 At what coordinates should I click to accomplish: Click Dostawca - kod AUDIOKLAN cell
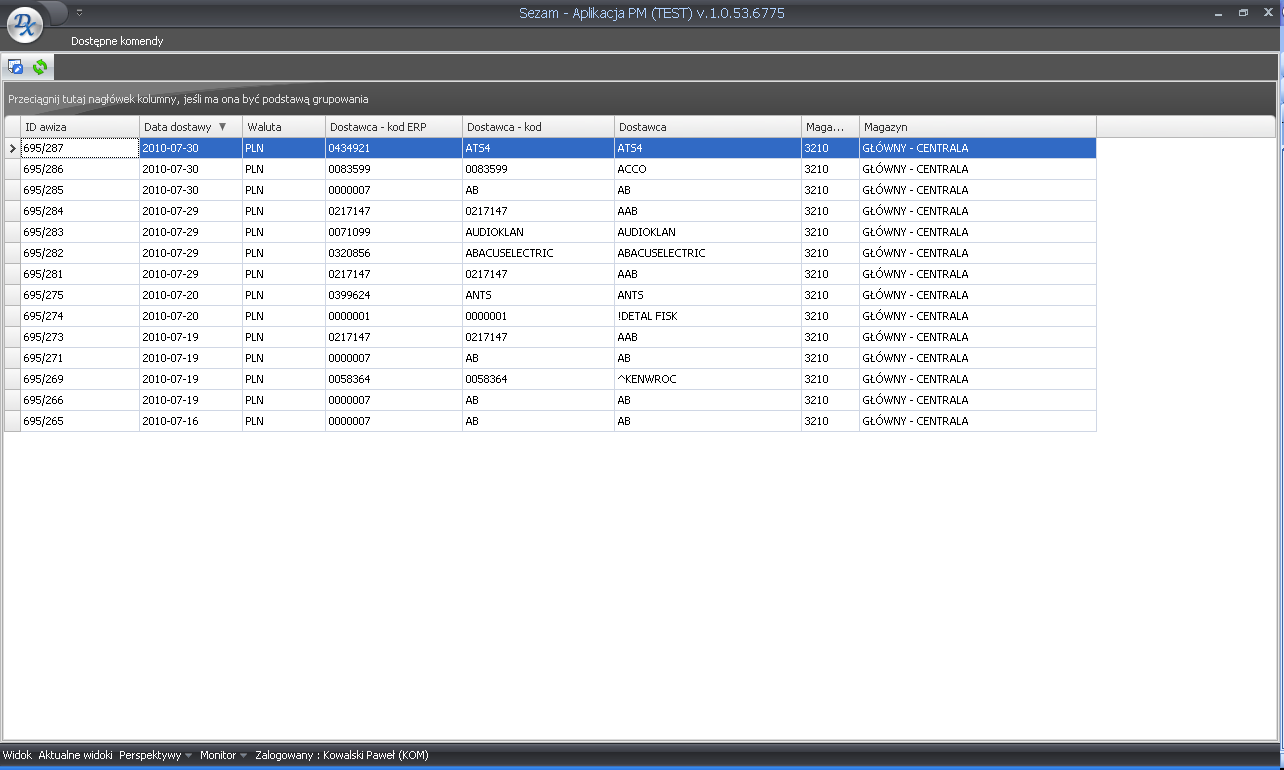(x=538, y=232)
